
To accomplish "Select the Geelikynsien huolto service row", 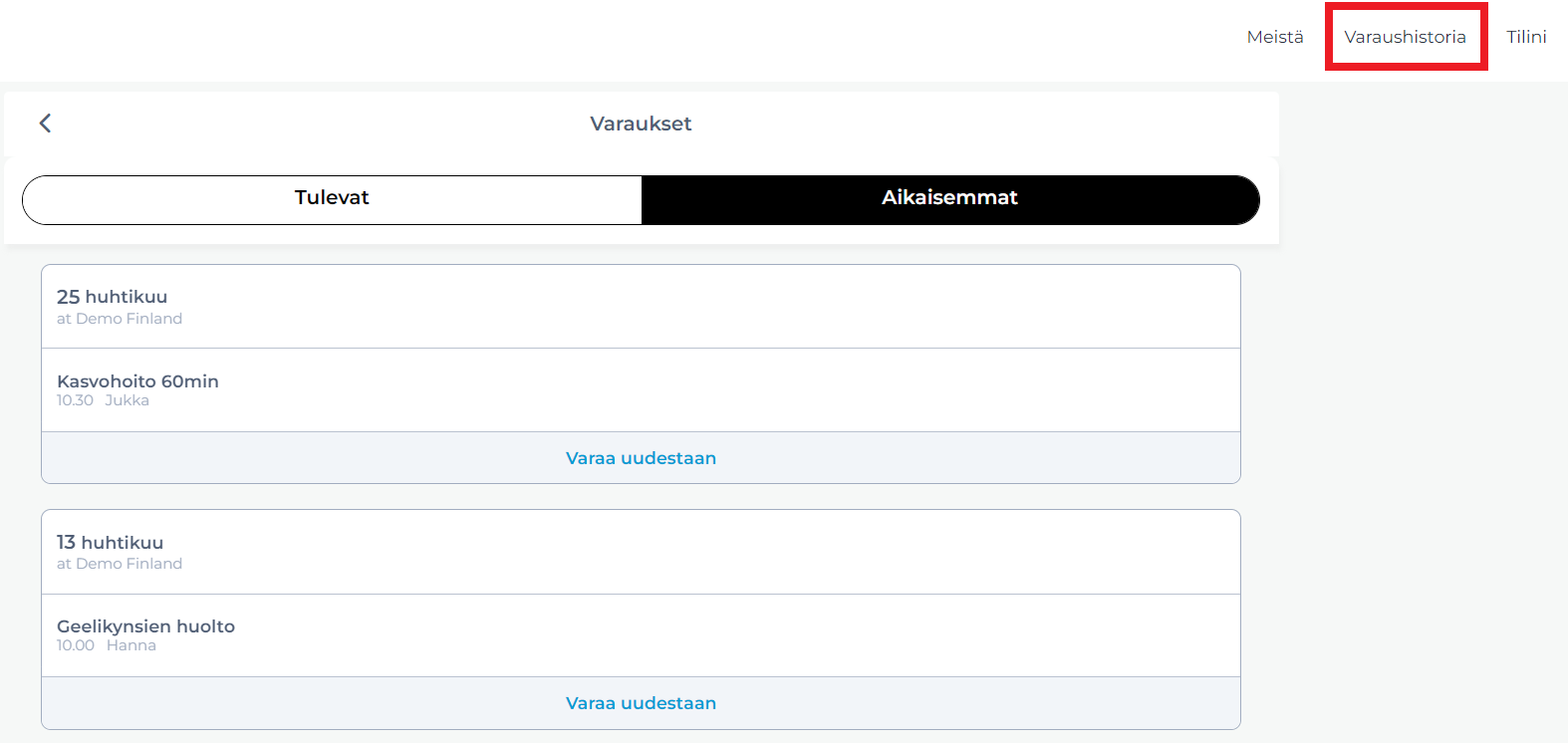I will 641,635.
